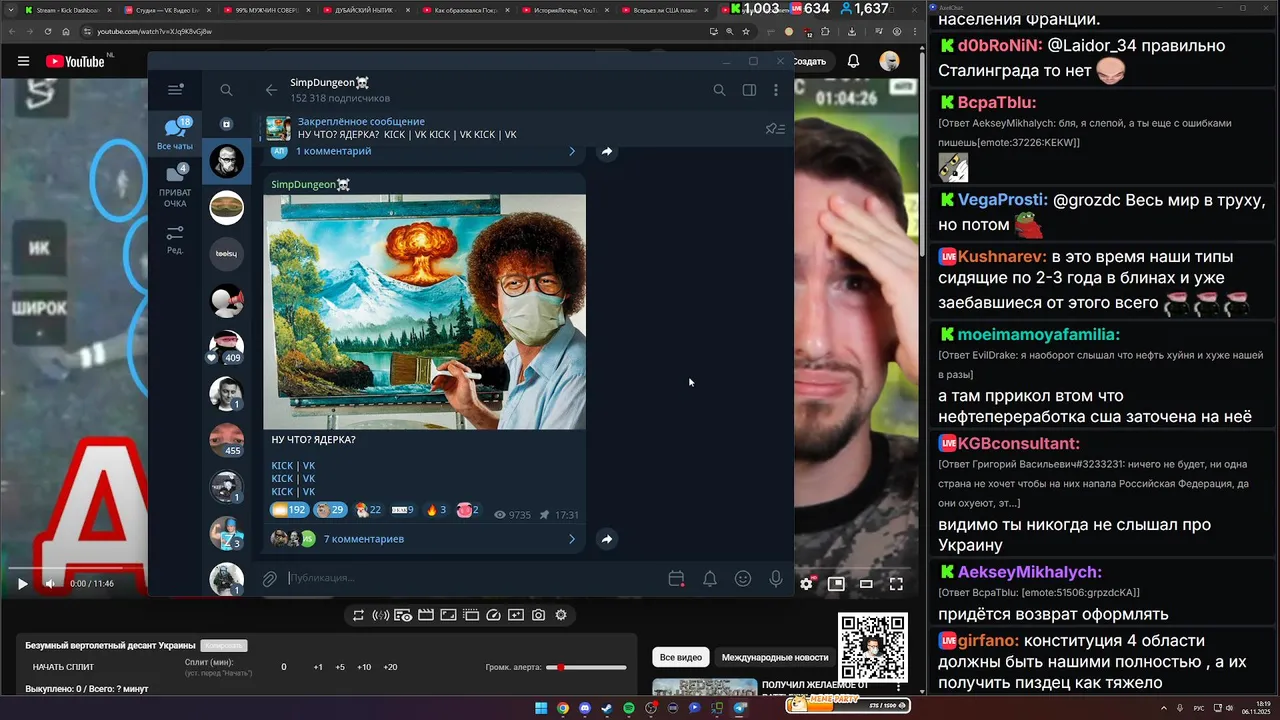
Task: Share the Bob Ross post via forward arrow
Action: (606, 539)
